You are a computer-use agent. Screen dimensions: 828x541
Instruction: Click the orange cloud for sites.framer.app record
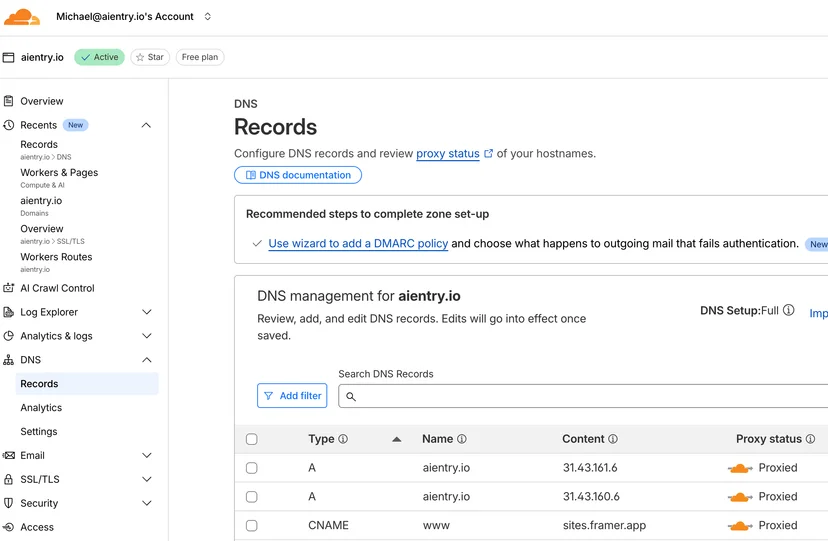[x=740, y=526]
